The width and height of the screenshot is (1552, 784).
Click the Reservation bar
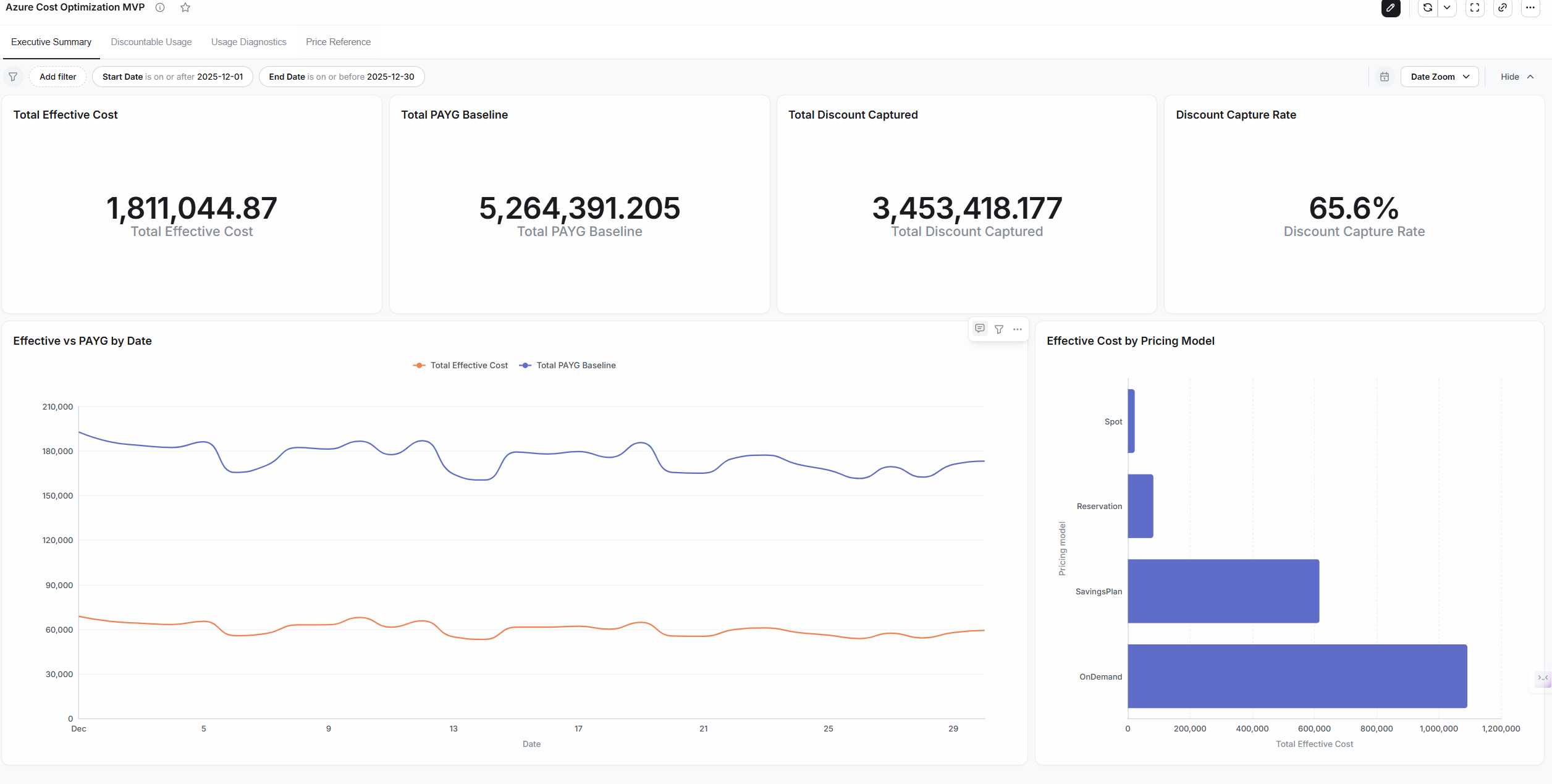tap(1141, 506)
